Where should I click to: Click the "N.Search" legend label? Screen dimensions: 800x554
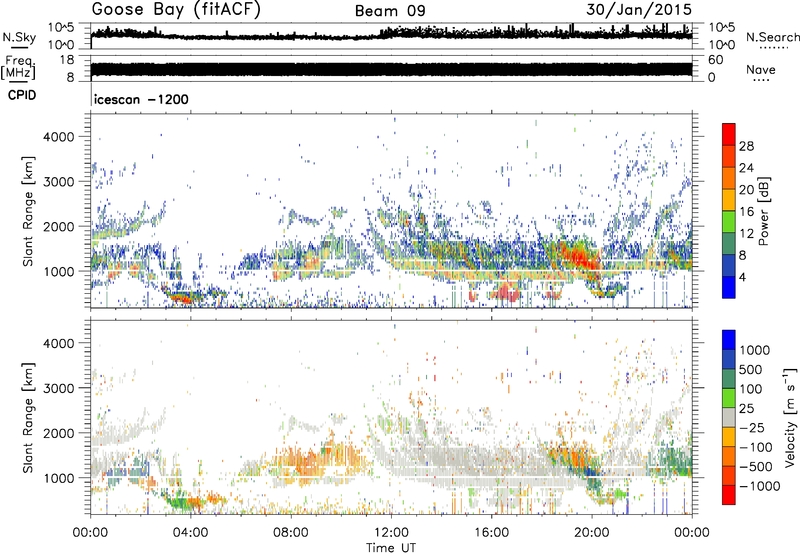(772, 37)
